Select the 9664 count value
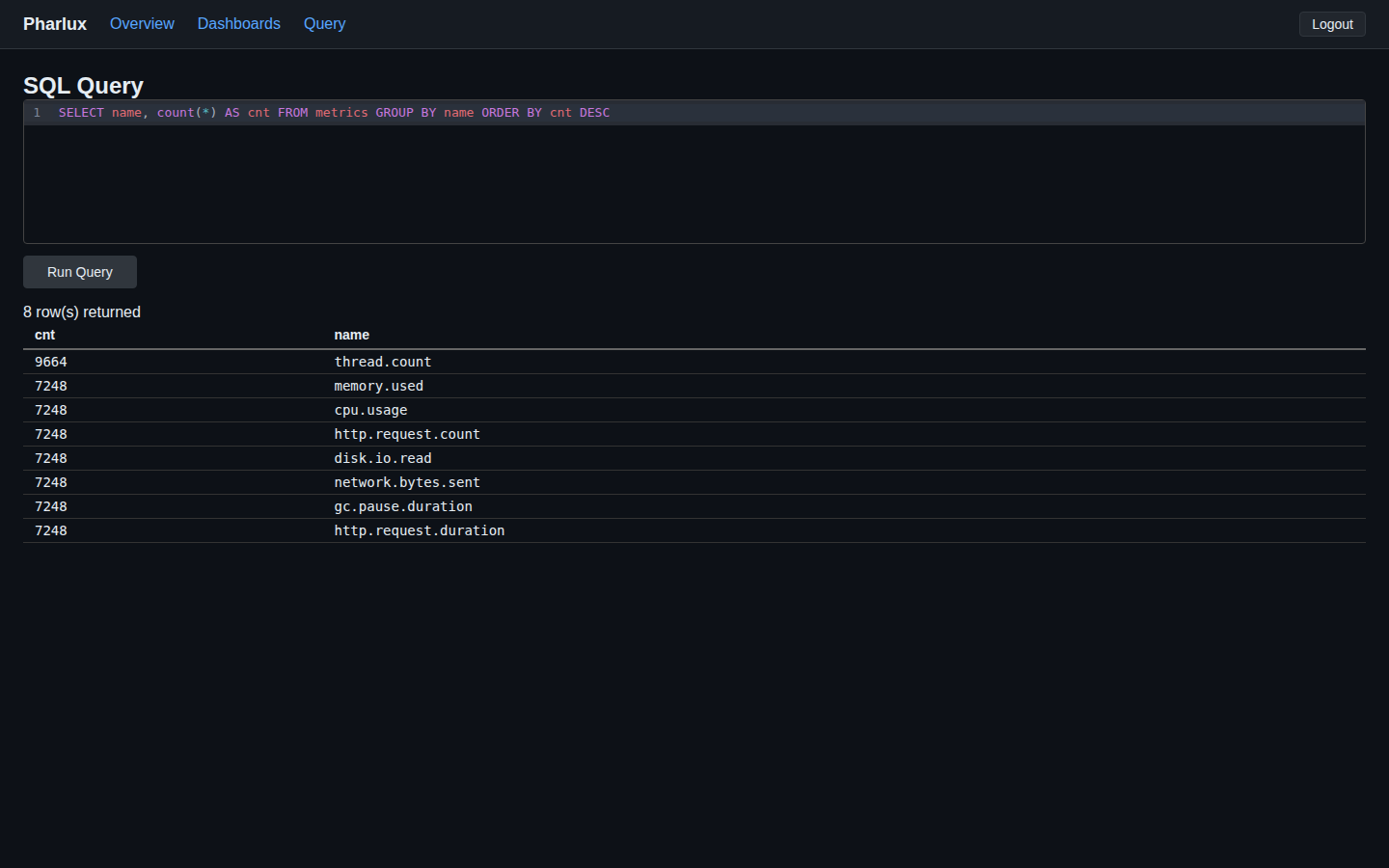This screenshot has width=1389, height=868. coord(51,362)
